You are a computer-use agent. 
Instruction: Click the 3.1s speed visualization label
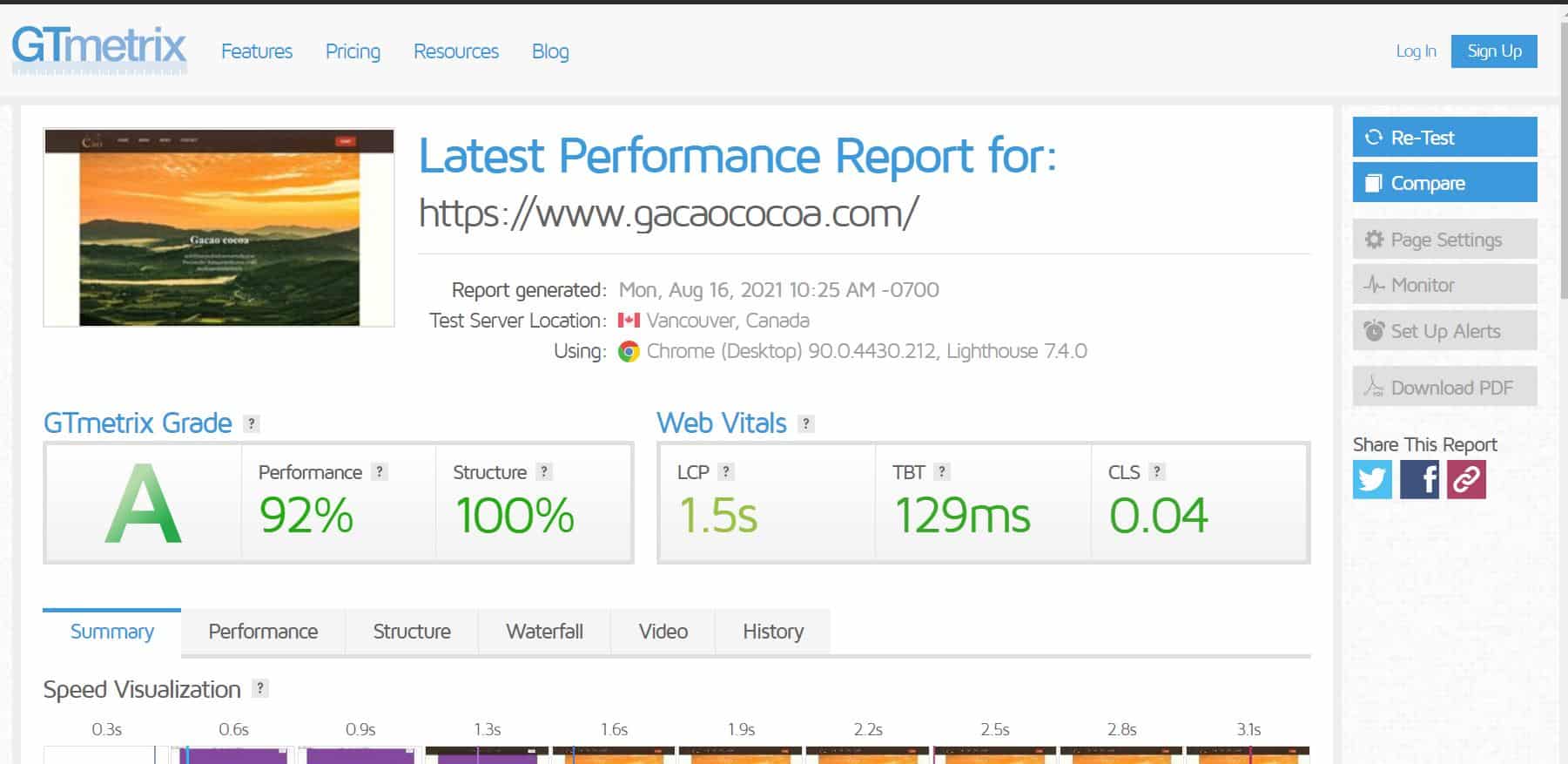1248,729
